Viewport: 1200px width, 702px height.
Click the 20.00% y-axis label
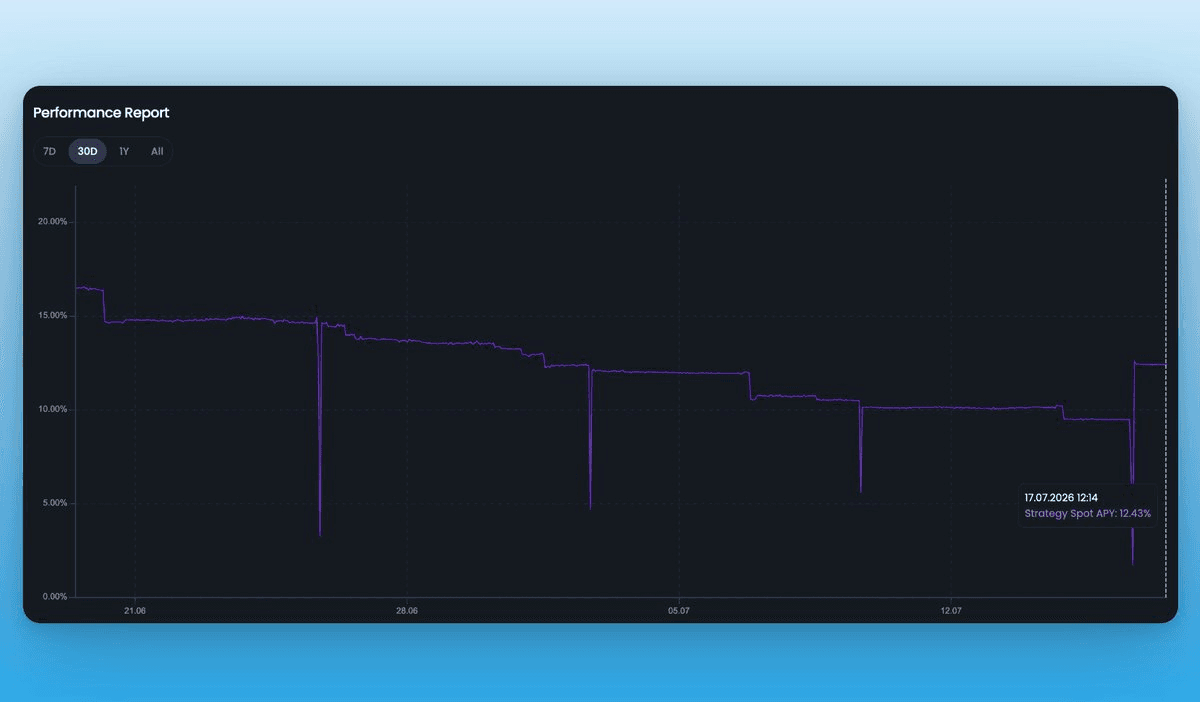[x=51, y=222]
